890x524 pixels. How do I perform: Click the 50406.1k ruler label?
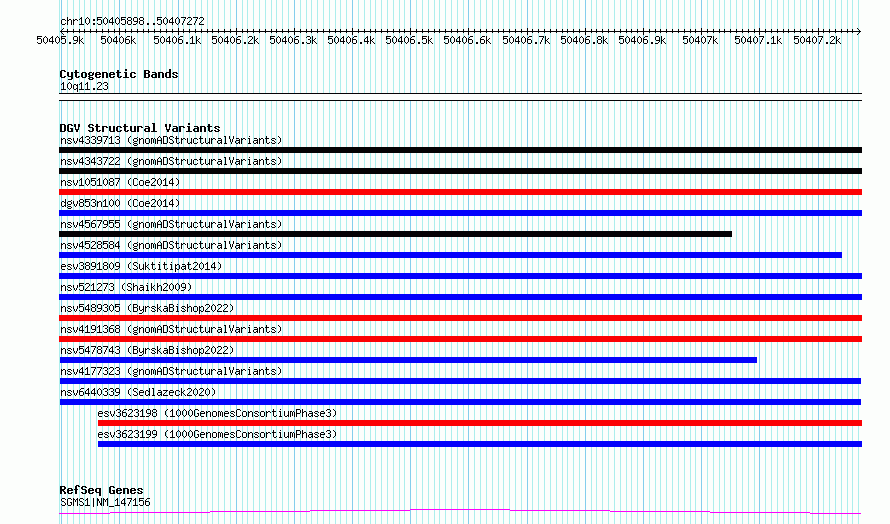point(177,40)
